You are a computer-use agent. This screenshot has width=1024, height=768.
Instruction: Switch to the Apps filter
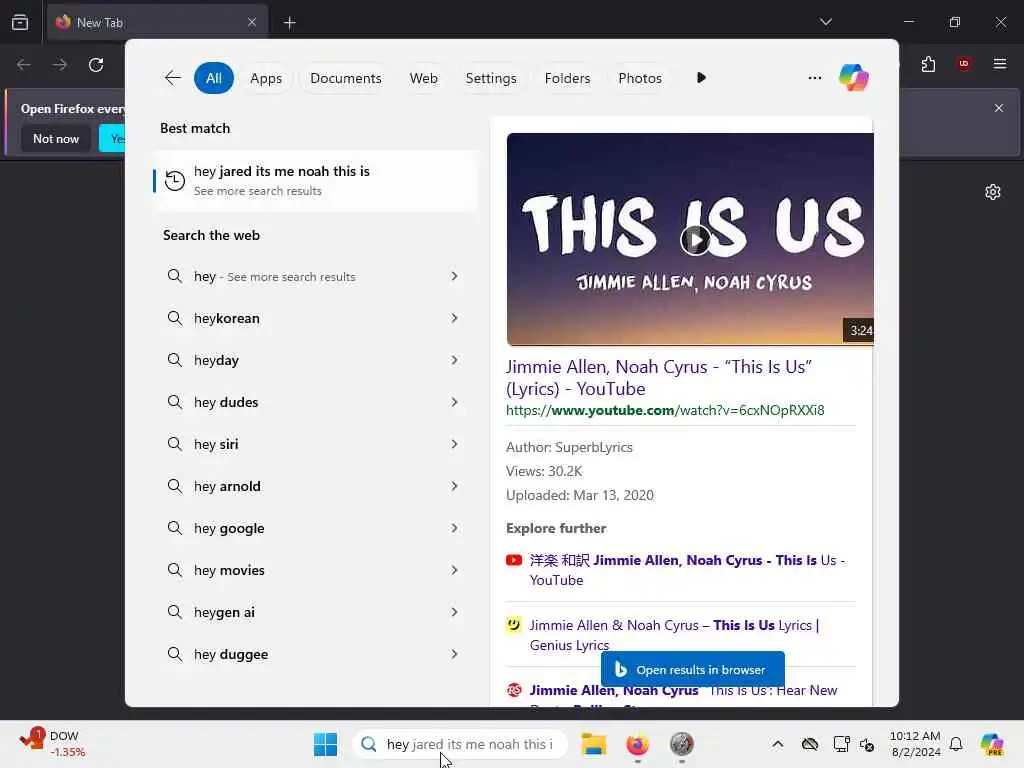click(266, 78)
